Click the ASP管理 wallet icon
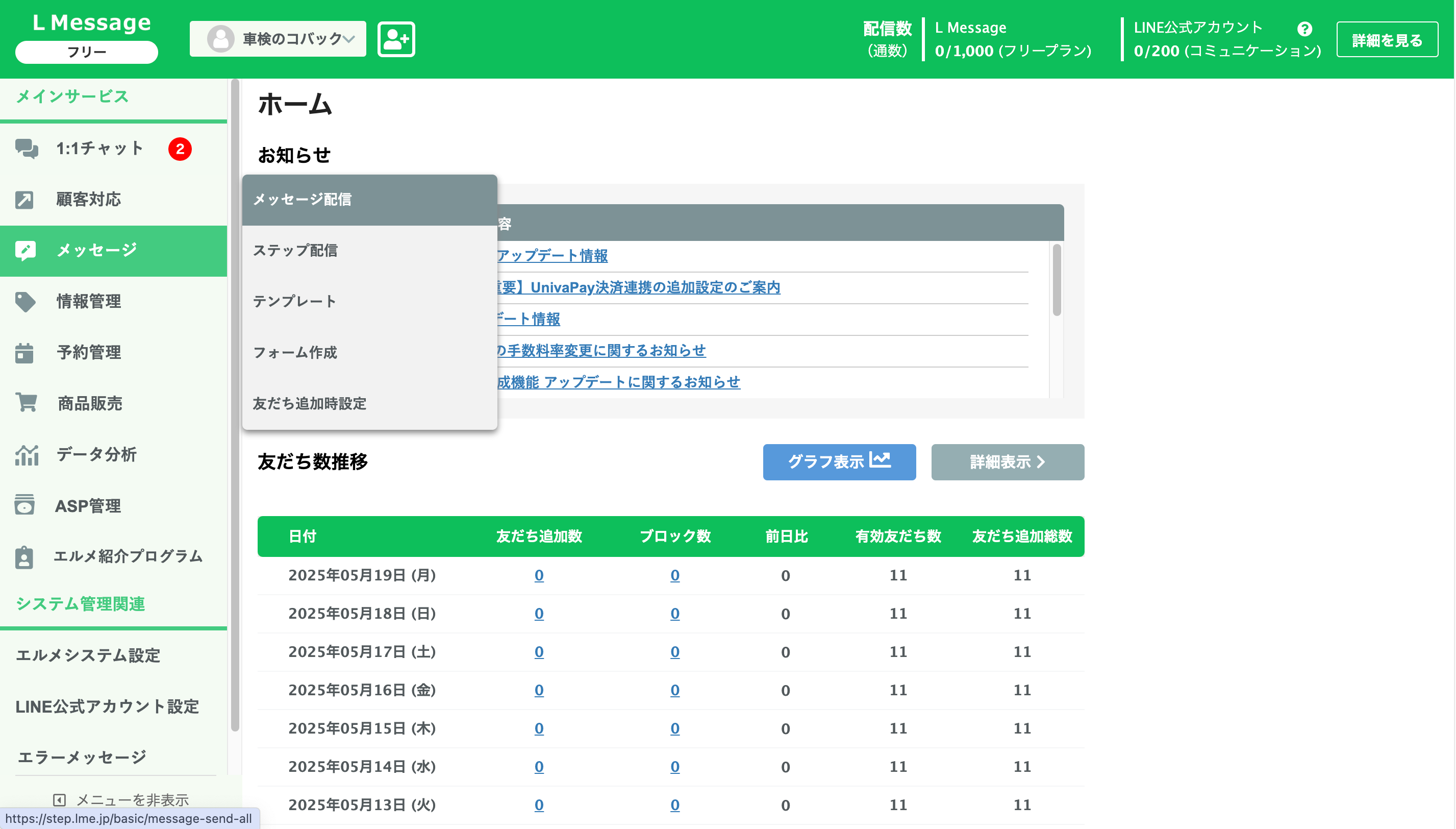The width and height of the screenshot is (1456, 829). click(24, 505)
